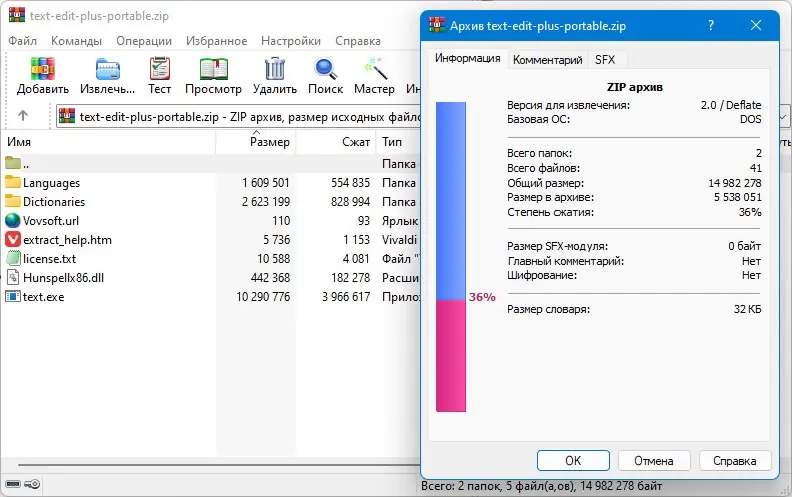Switch to the Информация tab
The width and height of the screenshot is (792, 497).
pyautogui.click(x=468, y=59)
